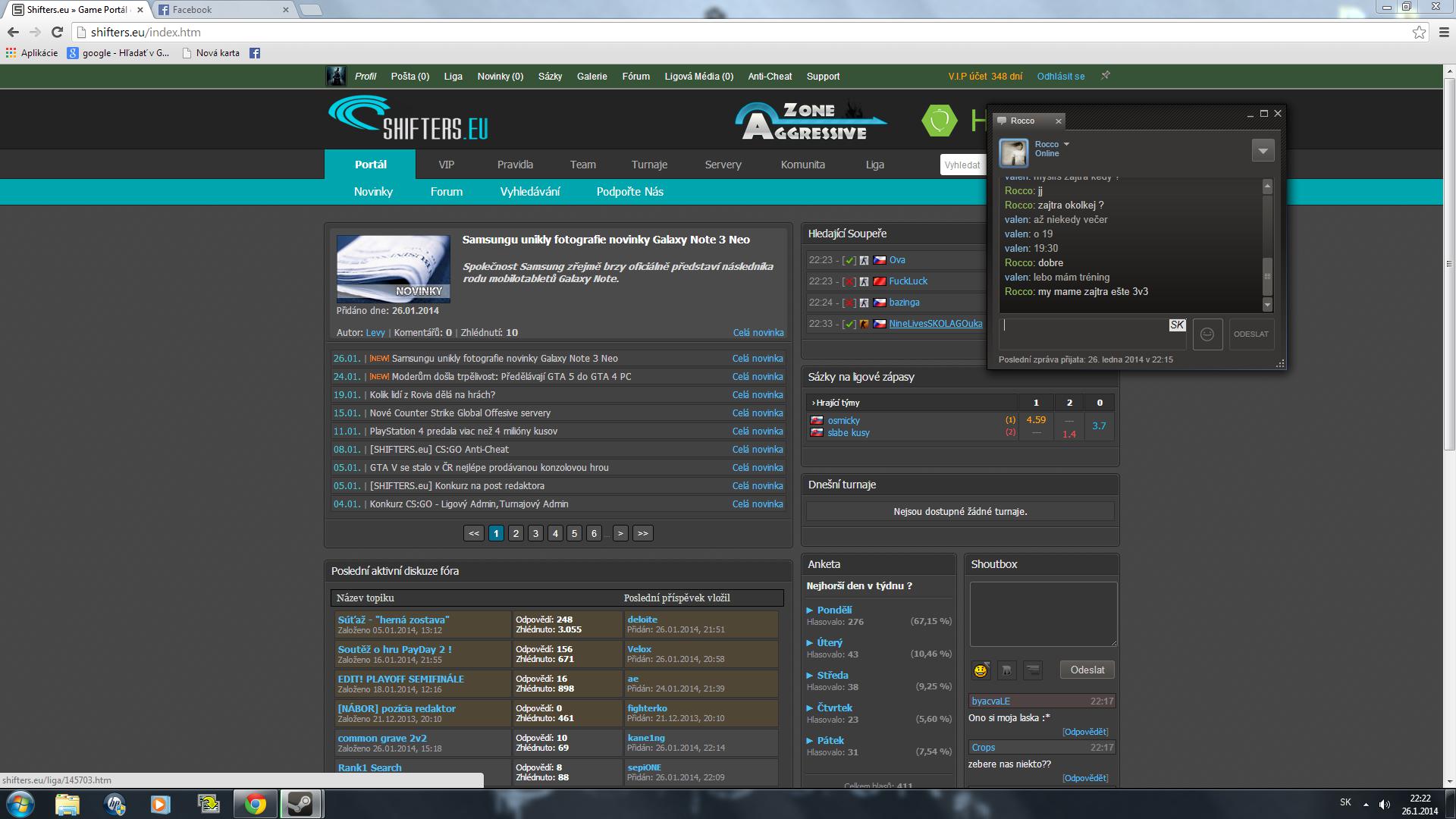Open the Servery menu item

coord(723,165)
